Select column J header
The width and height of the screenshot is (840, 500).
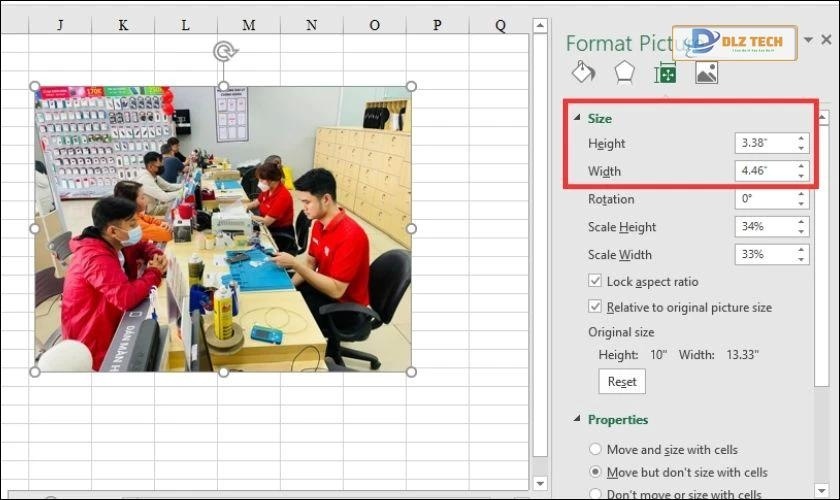[x=60, y=25]
